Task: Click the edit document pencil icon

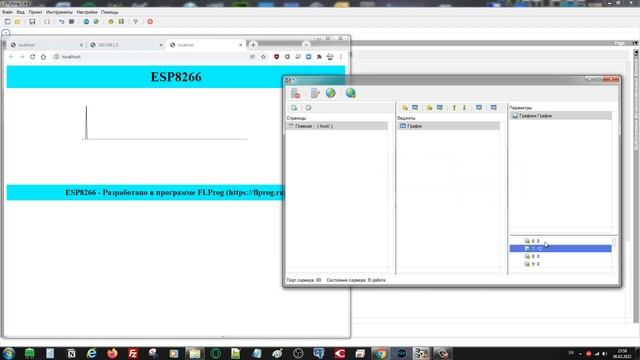Action: 315,93
